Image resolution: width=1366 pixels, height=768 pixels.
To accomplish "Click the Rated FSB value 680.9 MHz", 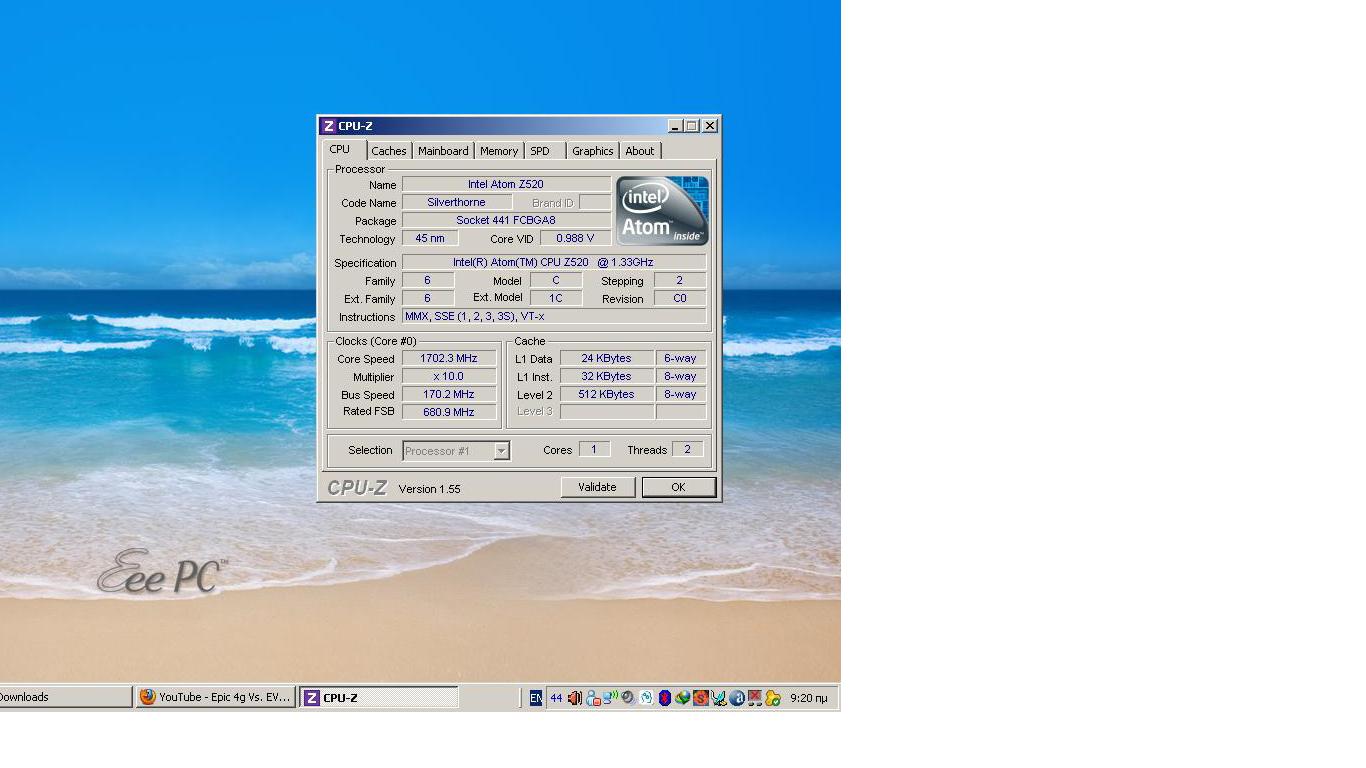I will pos(449,412).
